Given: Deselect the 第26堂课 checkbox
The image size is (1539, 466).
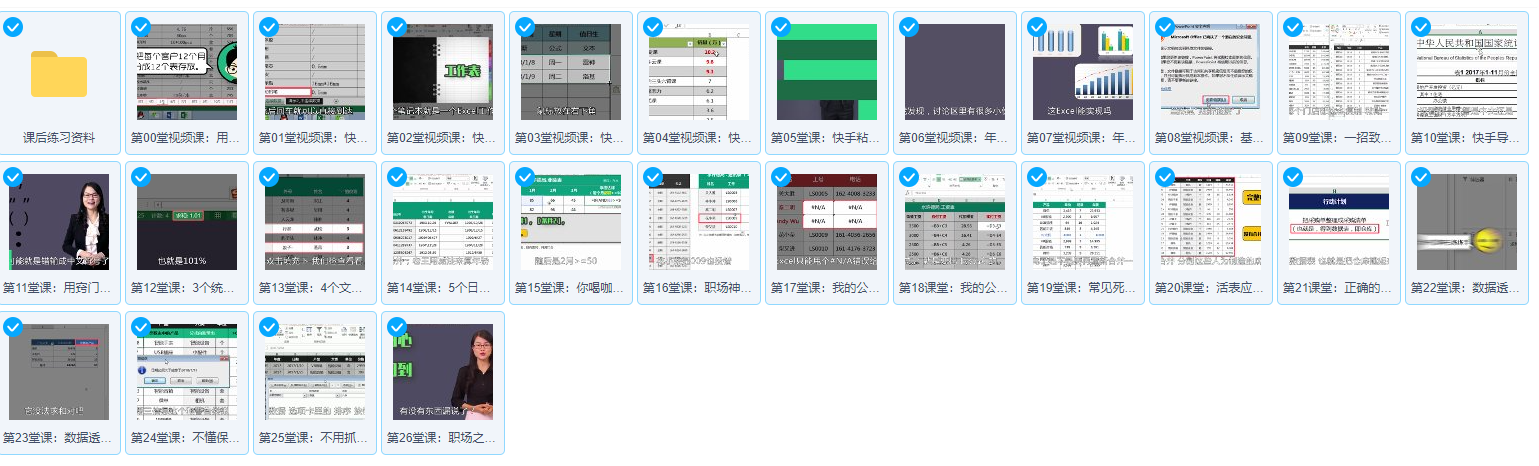Looking at the screenshot, I should click(397, 327).
